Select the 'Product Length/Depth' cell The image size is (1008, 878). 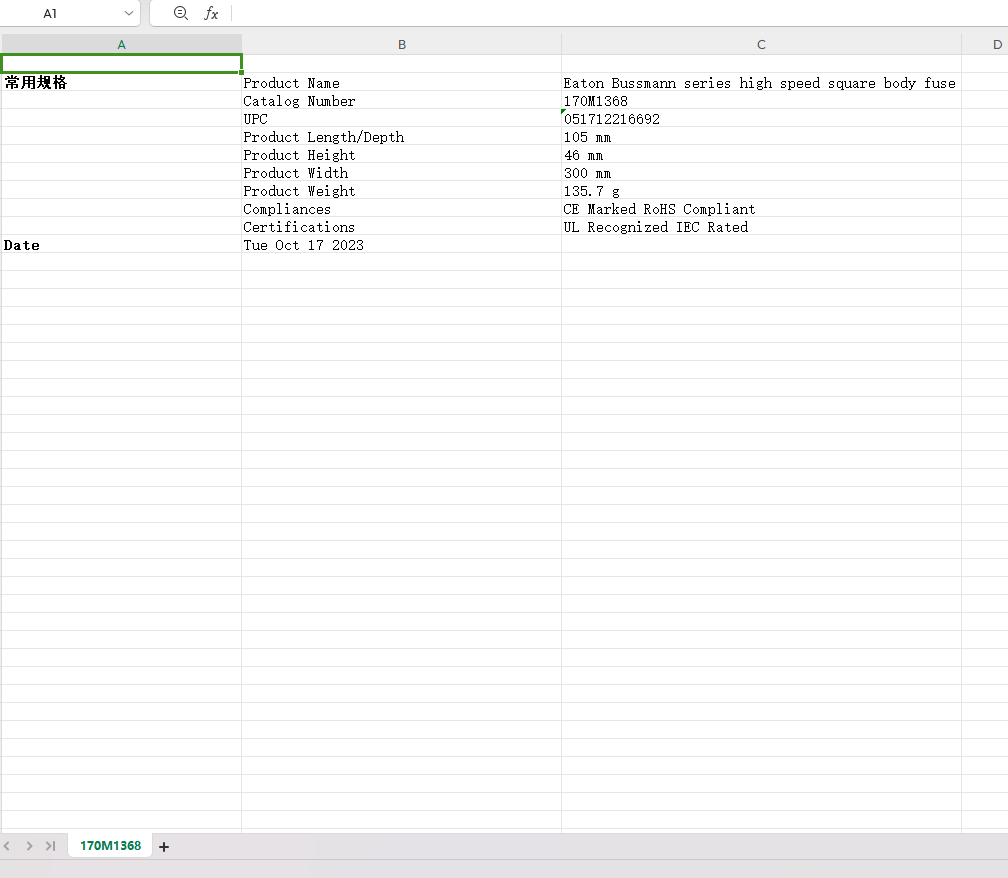(401, 137)
